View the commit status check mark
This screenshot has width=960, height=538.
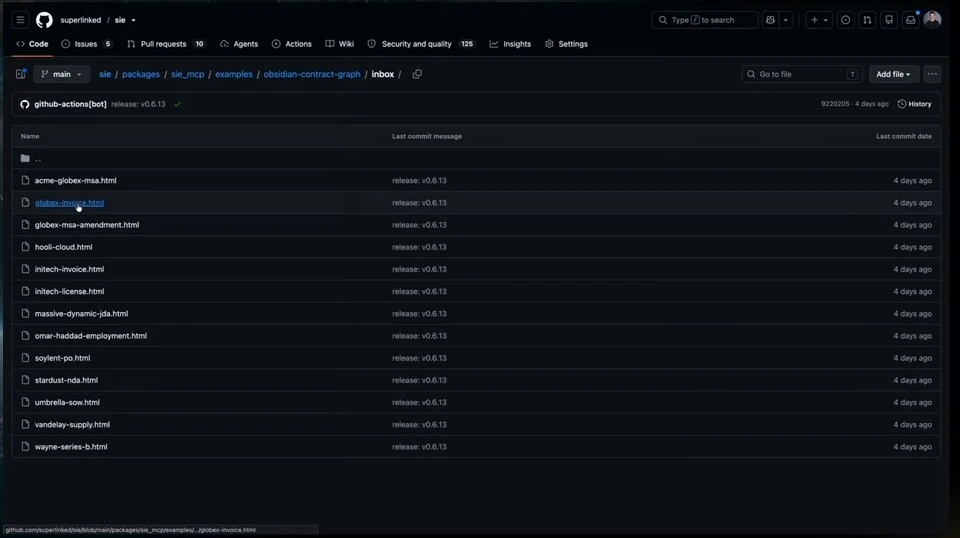tap(178, 104)
